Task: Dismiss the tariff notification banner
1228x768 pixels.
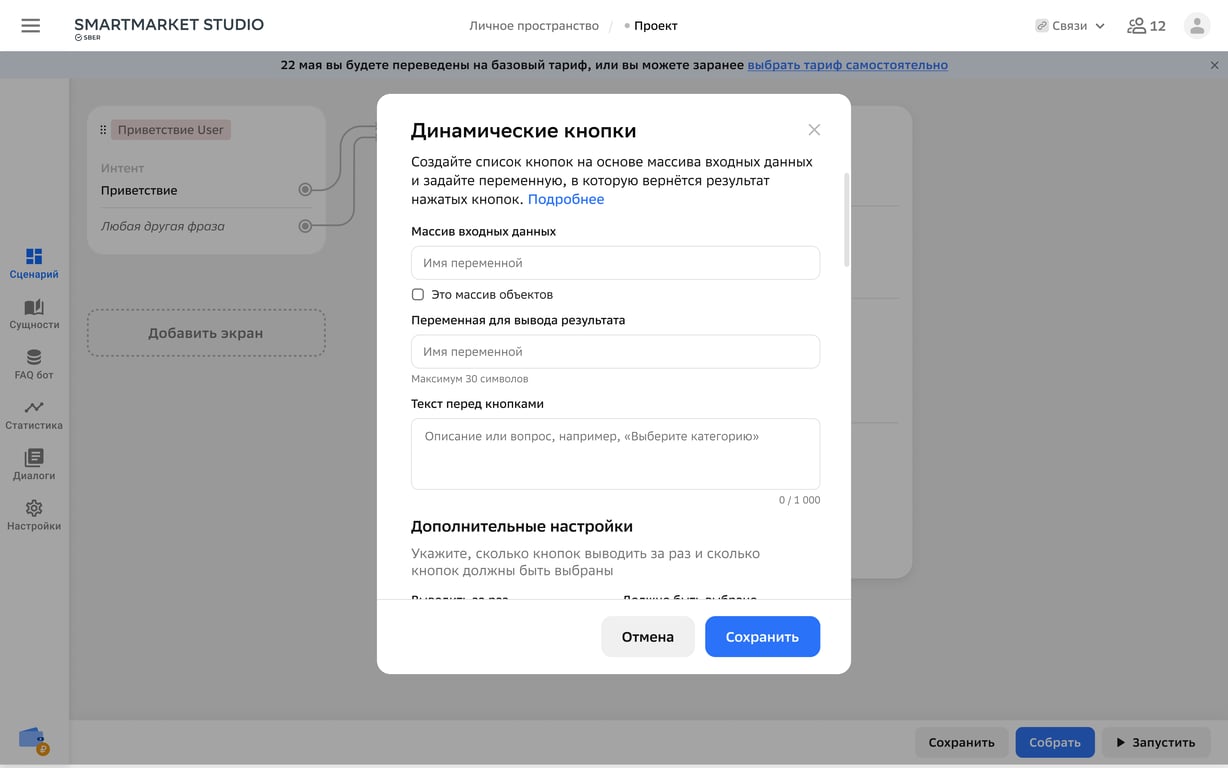Action: pyautogui.click(x=1215, y=65)
